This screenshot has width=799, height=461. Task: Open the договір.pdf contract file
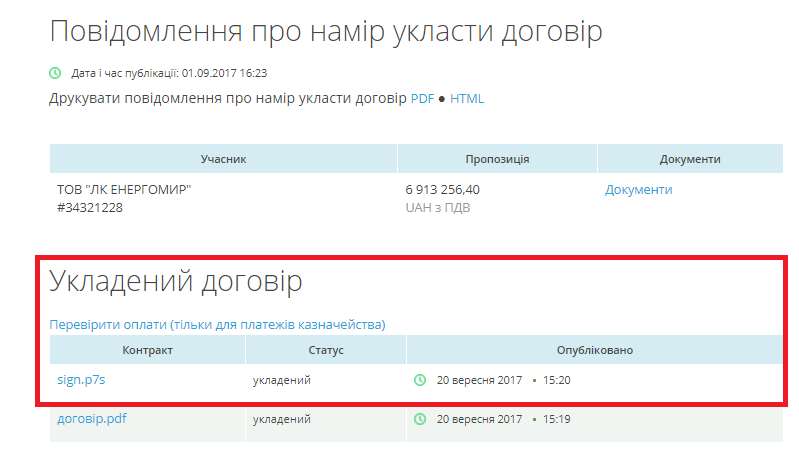pos(92,419)
